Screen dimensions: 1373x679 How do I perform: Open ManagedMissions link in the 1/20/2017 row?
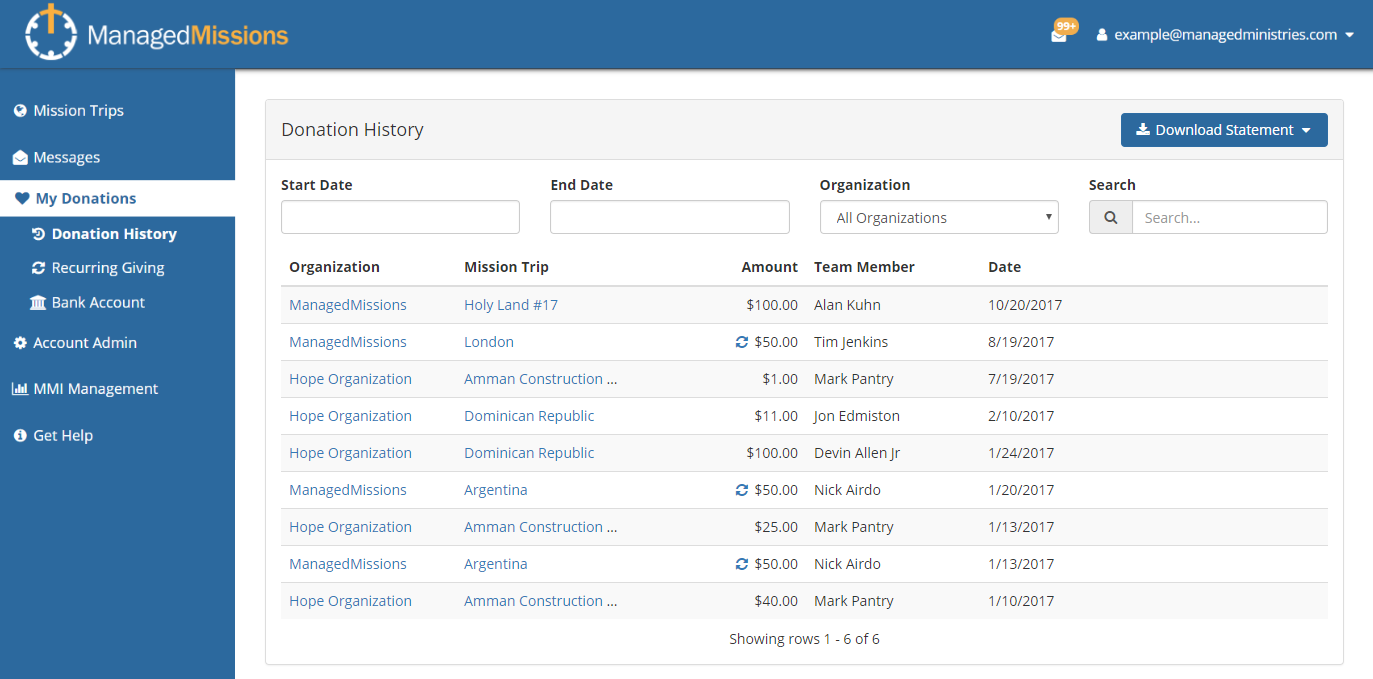point(348,490)
